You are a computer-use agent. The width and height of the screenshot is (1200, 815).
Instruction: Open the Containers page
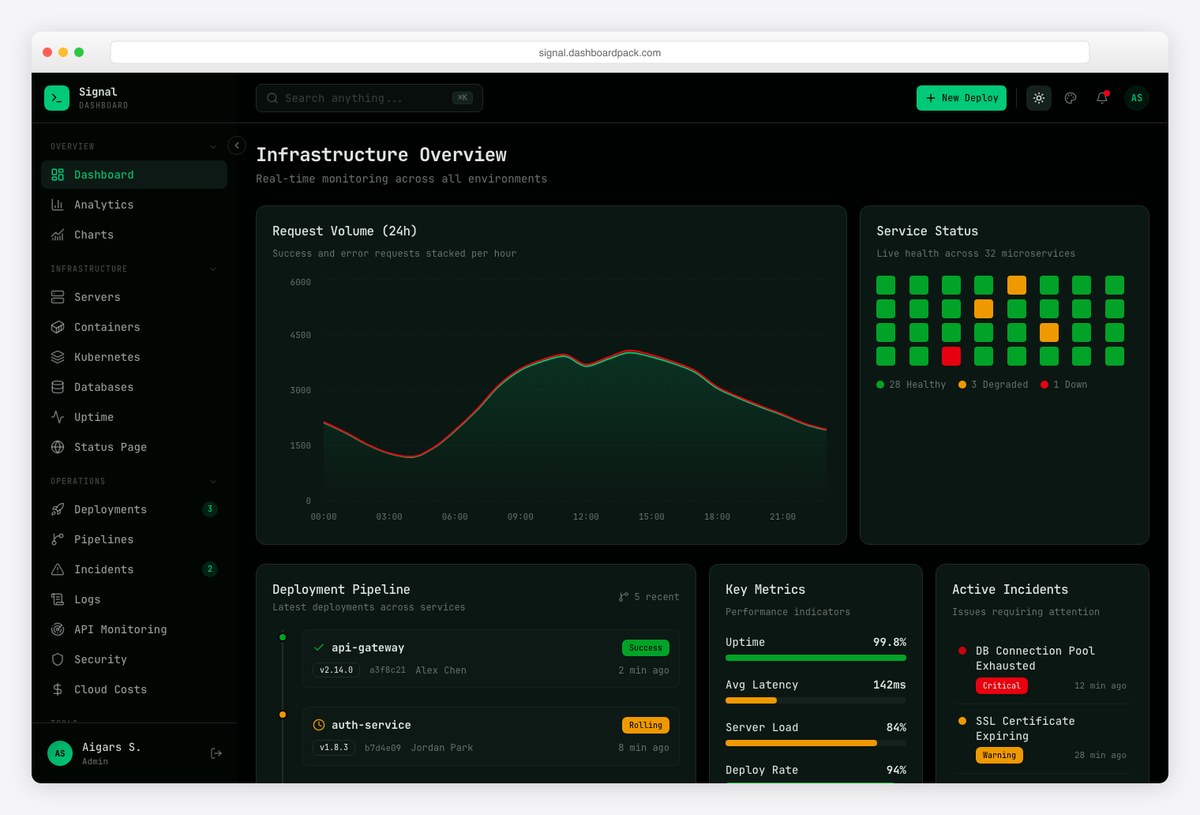click(134, 327)
